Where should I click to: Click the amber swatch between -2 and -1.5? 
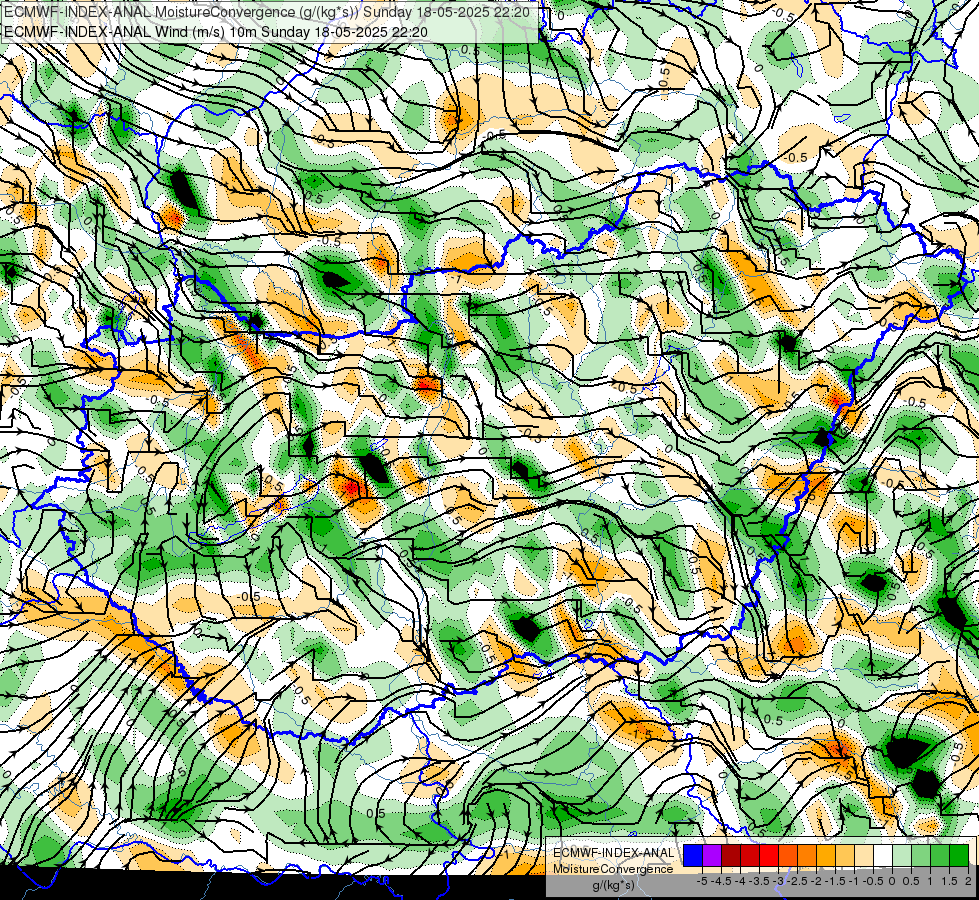click(826, 855)
